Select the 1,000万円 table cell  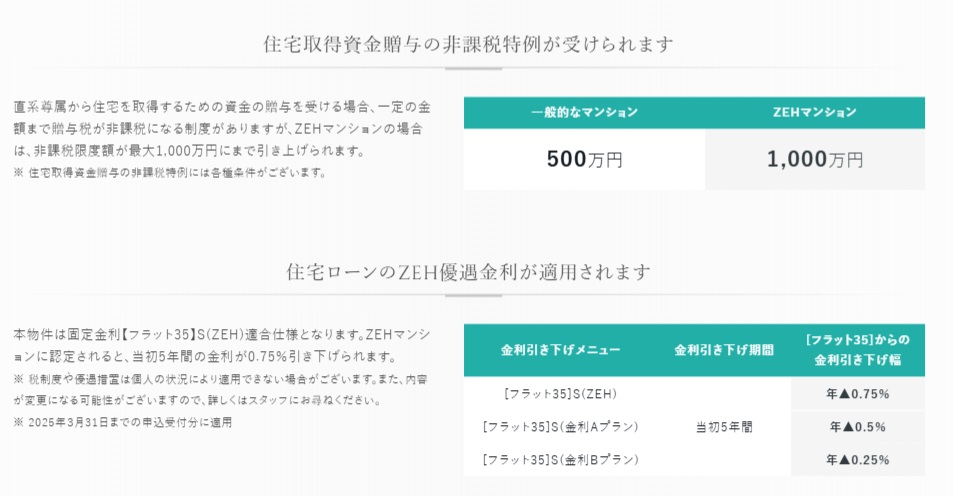814,159
